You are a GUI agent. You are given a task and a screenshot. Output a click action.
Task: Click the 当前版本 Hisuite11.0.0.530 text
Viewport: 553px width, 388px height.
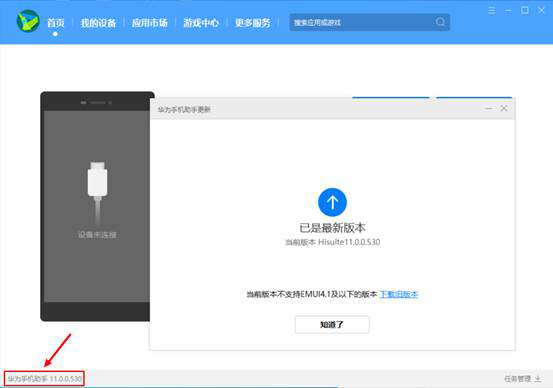(333, 242)
